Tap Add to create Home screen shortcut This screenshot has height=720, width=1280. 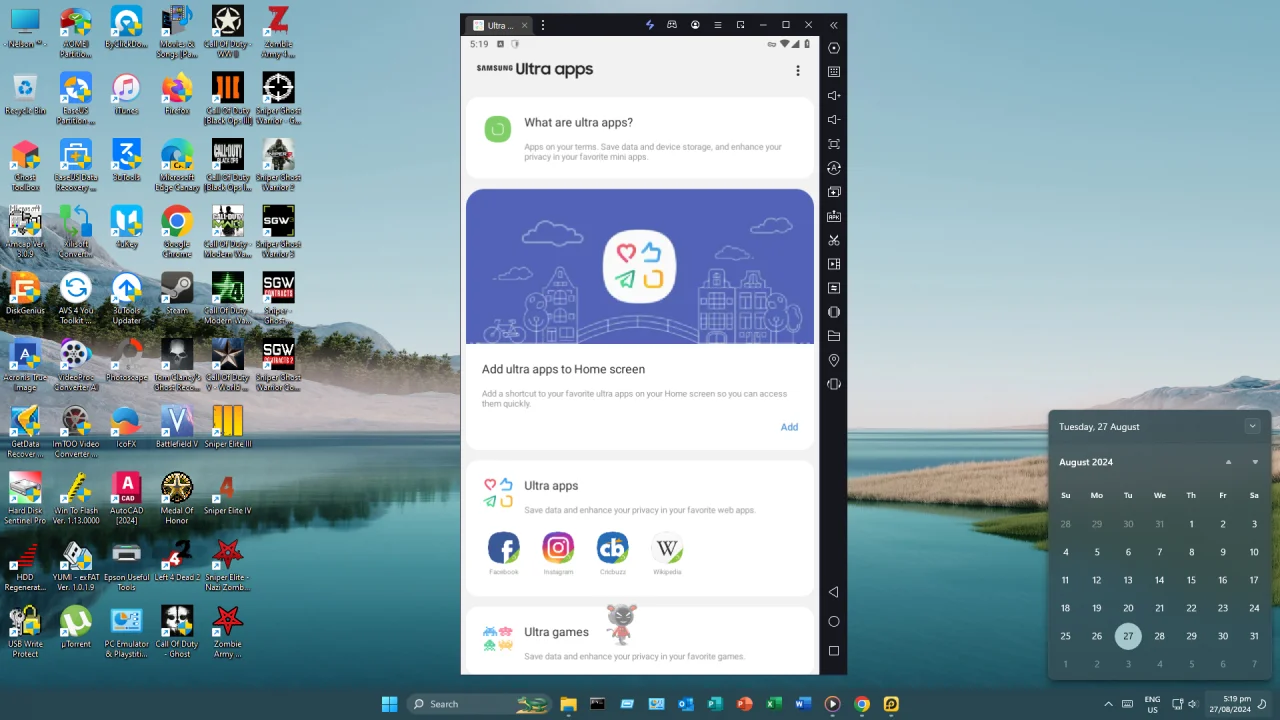point(789,427)
